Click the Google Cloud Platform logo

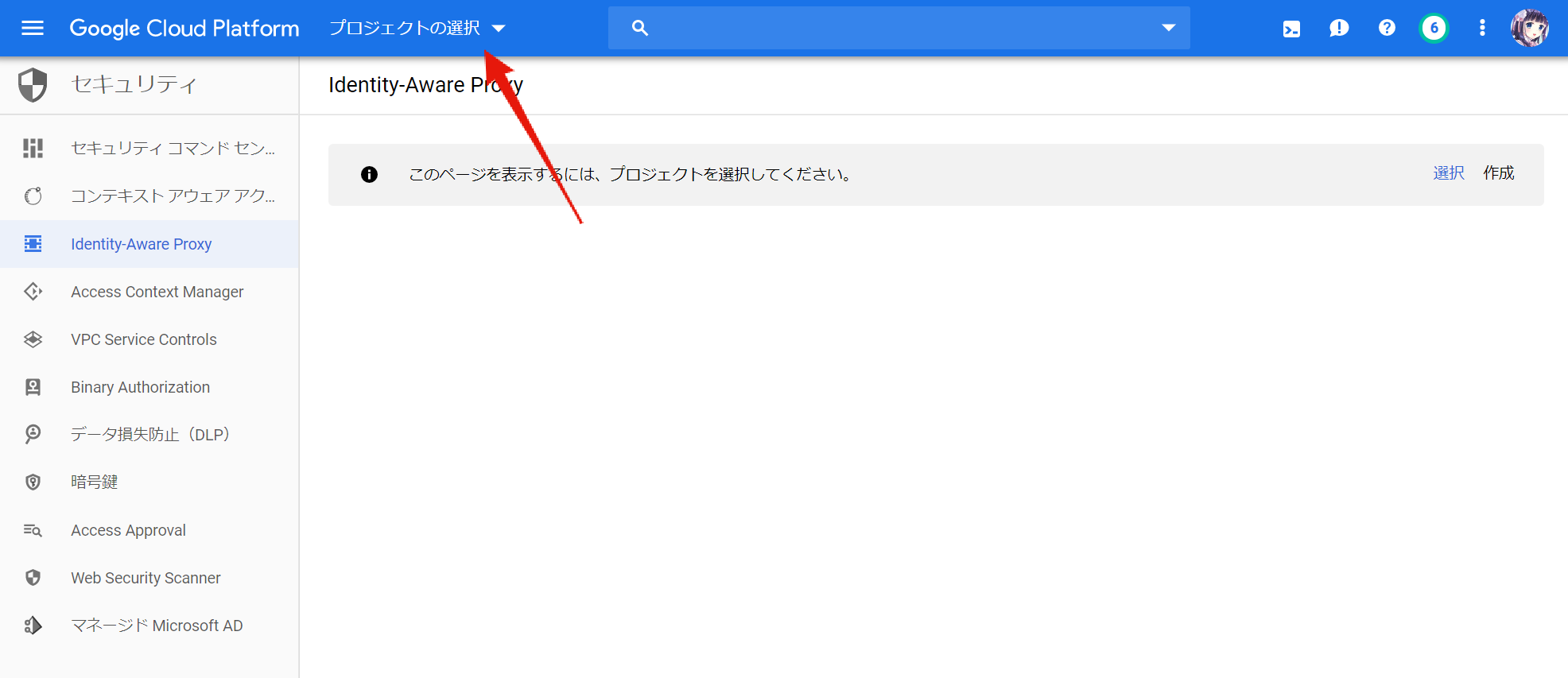[184, 29]
